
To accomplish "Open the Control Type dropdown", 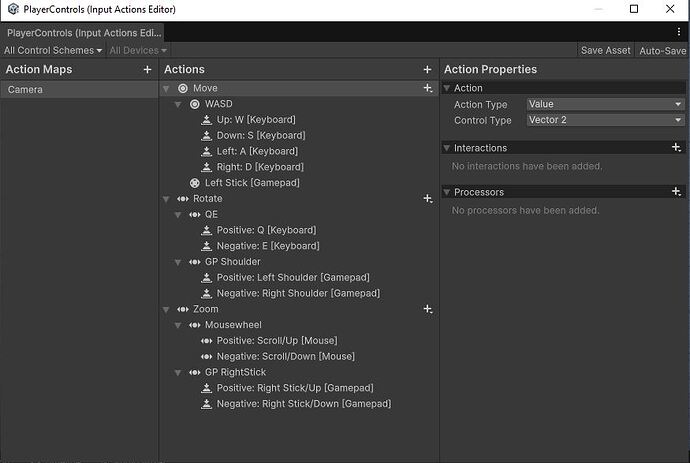I will [x=605, y=120].
